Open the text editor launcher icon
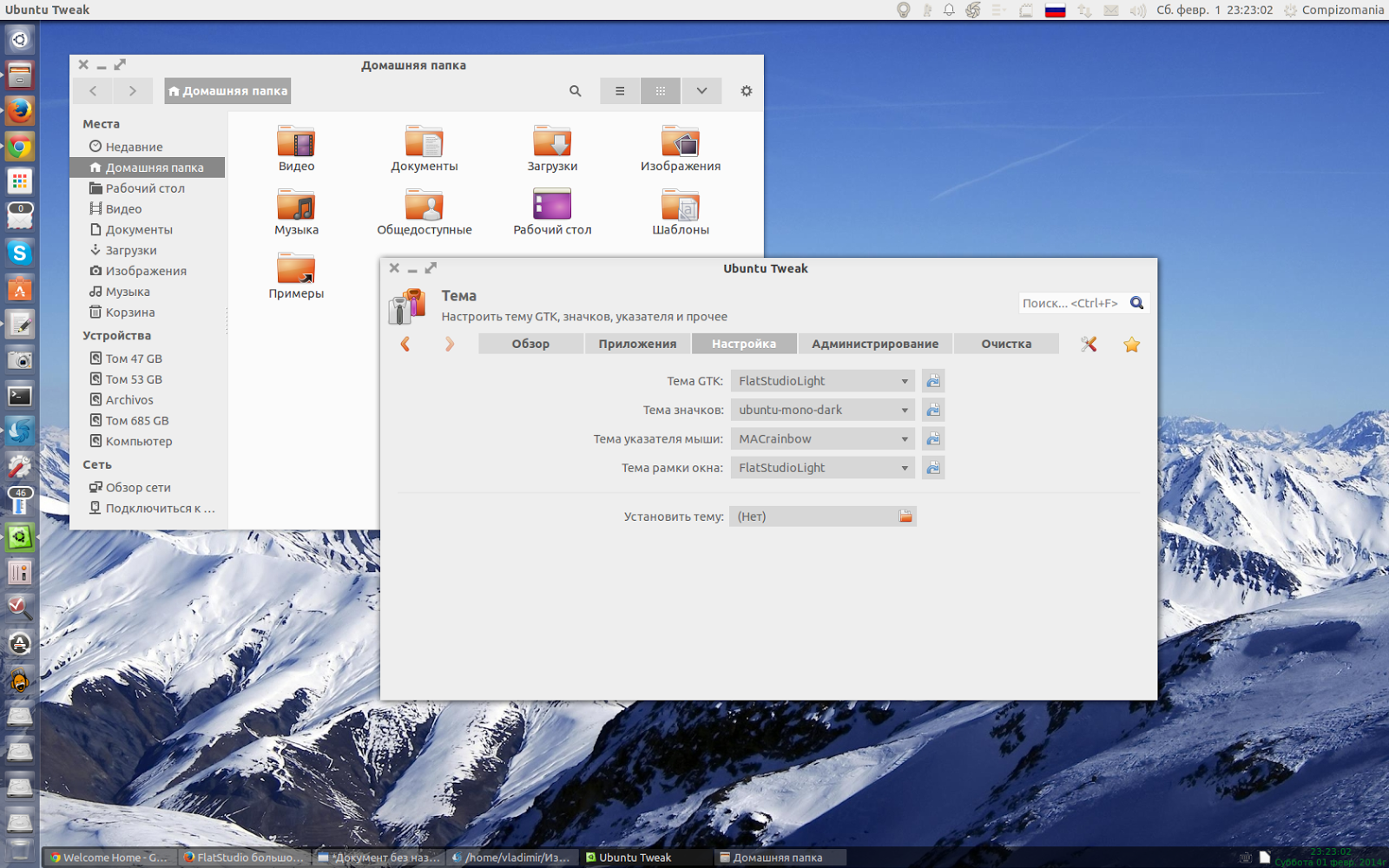This screenshot has width=1389, height=868. [x=20, y=325]
